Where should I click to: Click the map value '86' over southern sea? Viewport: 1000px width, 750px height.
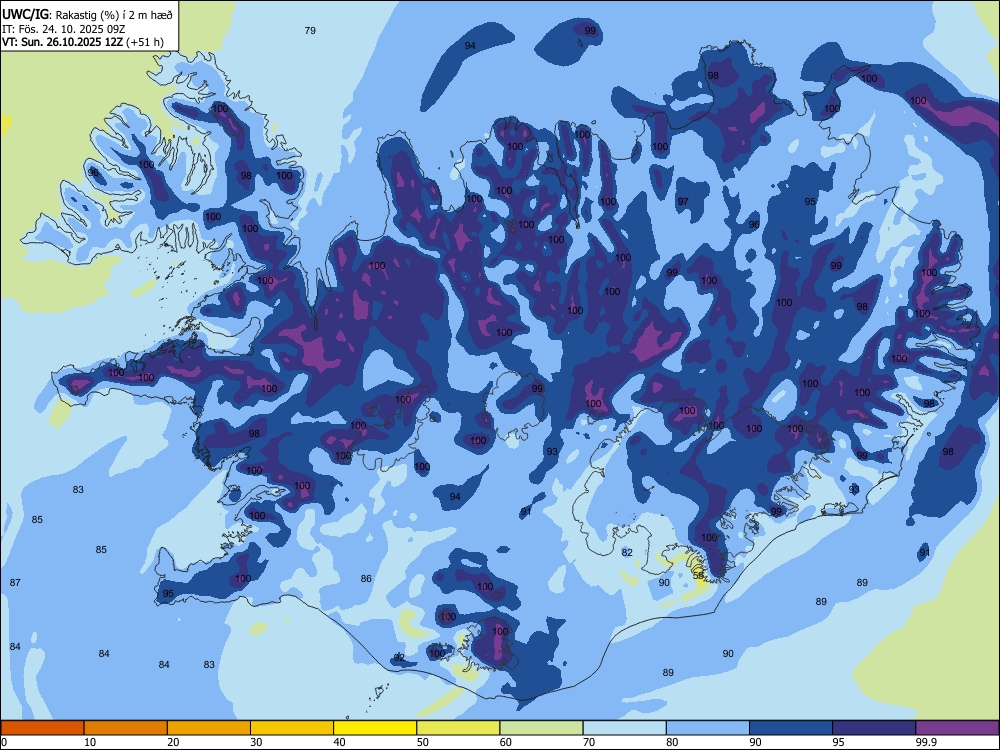coord(366,578)
